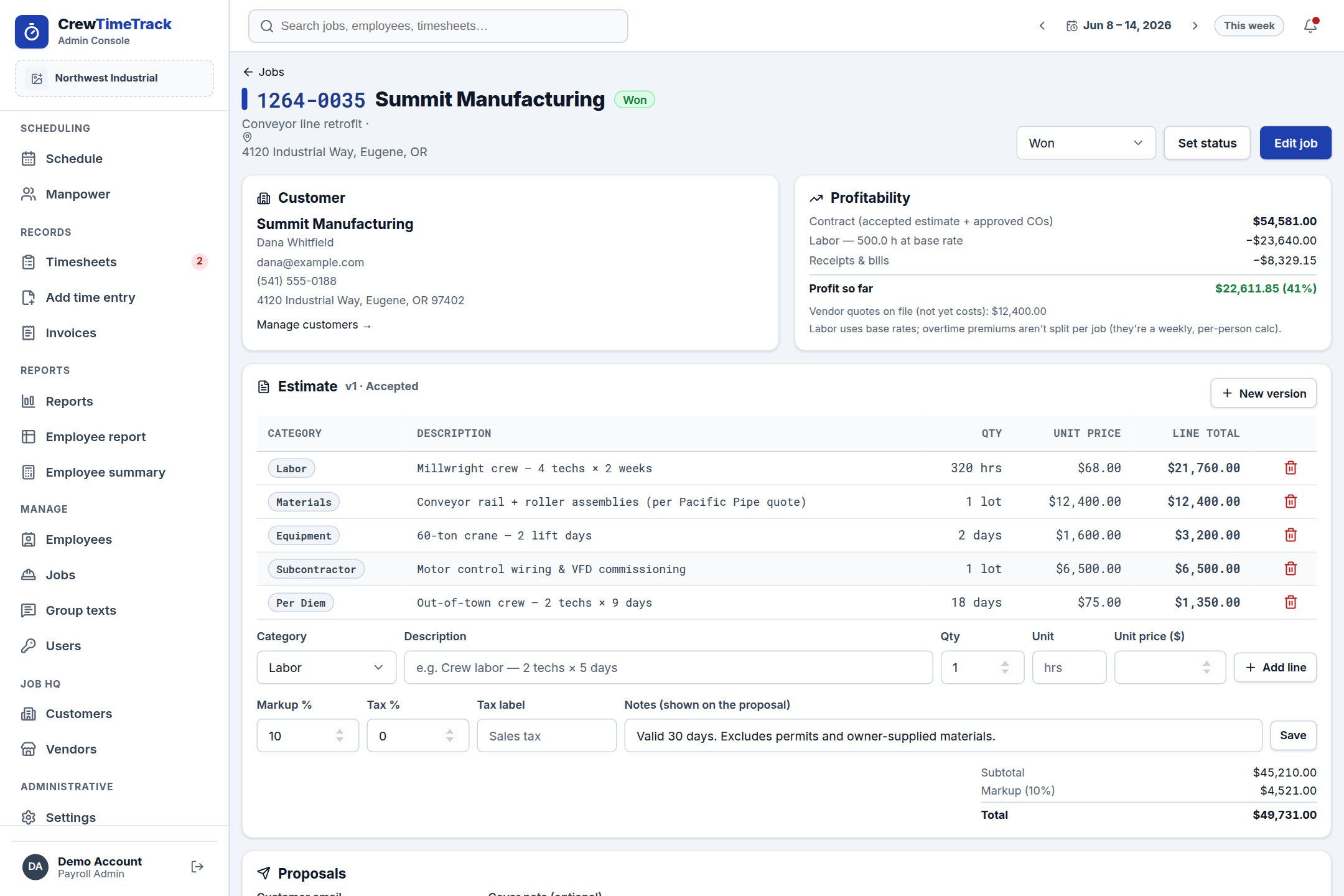Delete the Equipment crane line
This screenshot has height=896, width=1344.
point(1290,535)
